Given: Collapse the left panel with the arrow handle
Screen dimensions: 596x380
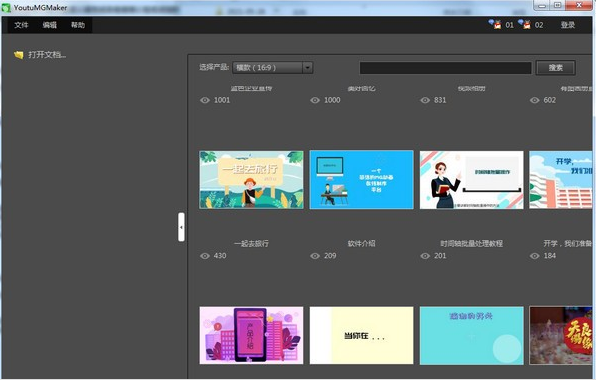Looking at the screenshot, I should point(181,227).
